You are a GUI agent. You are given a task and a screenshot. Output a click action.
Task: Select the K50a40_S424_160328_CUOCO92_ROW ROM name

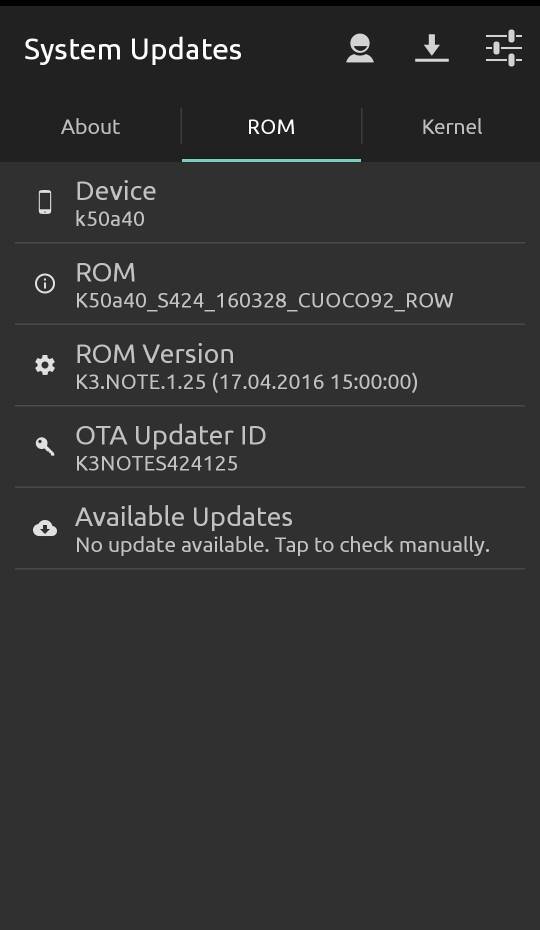coord(265,301)
